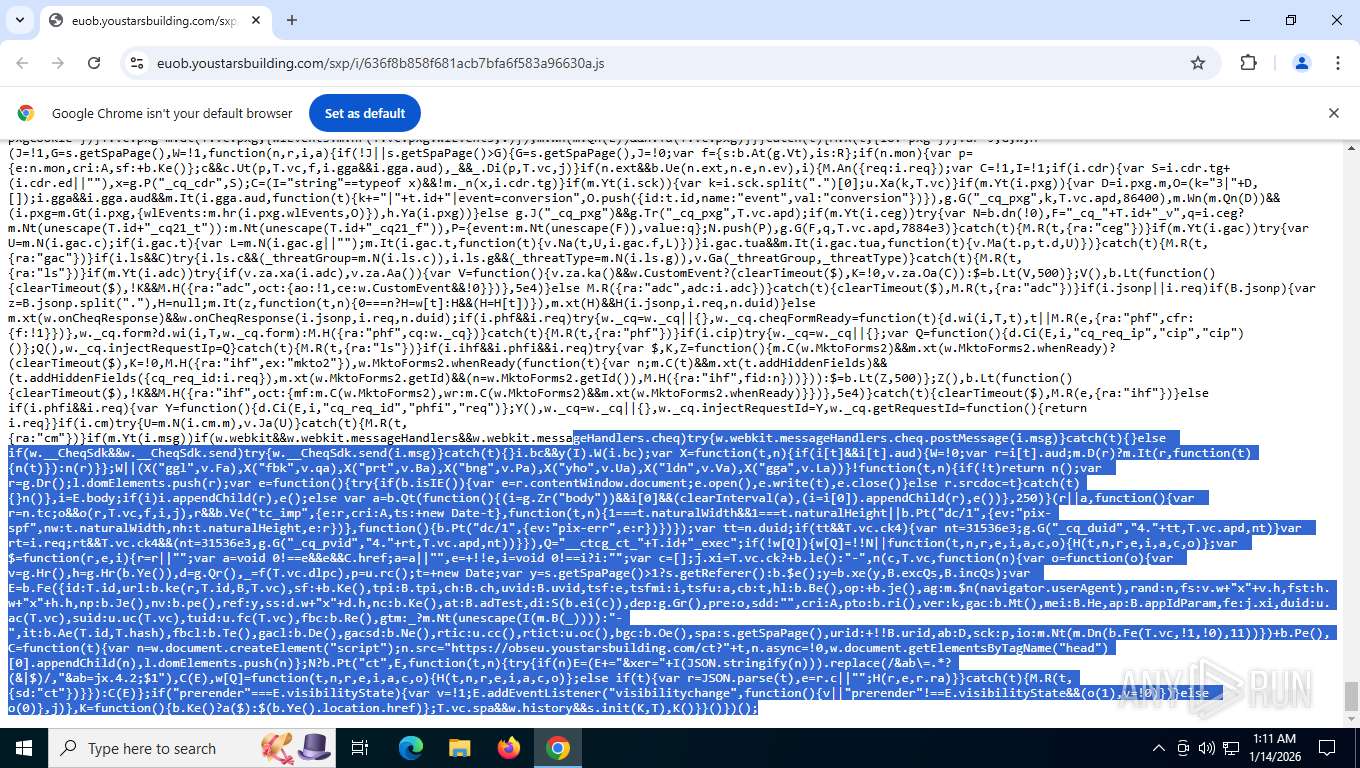This screenshot has height=768, width=1360.
Task: Open Task View on the taskbar
Action: click(x=360, y=748)
